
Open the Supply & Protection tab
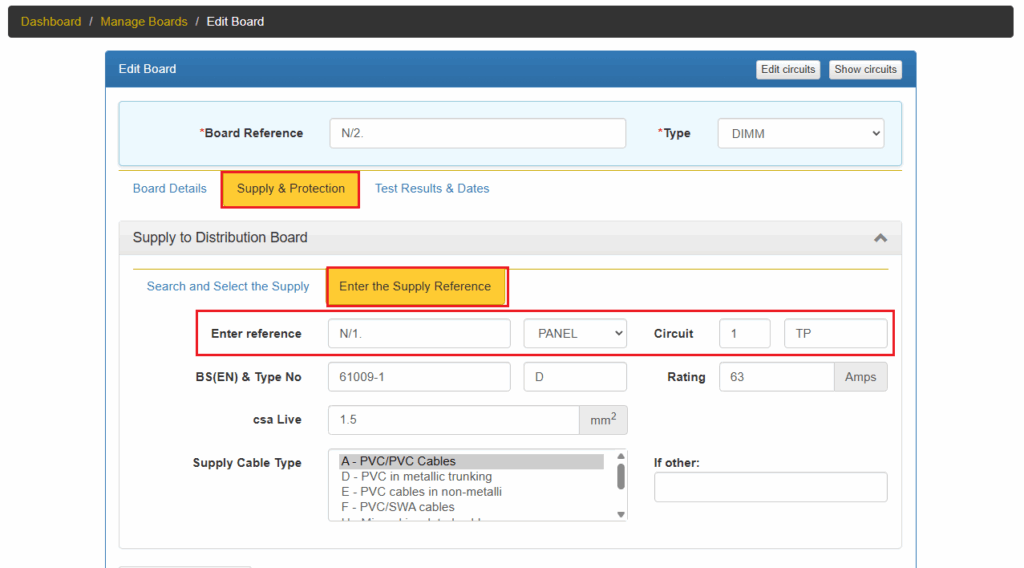tap(290, 188)
